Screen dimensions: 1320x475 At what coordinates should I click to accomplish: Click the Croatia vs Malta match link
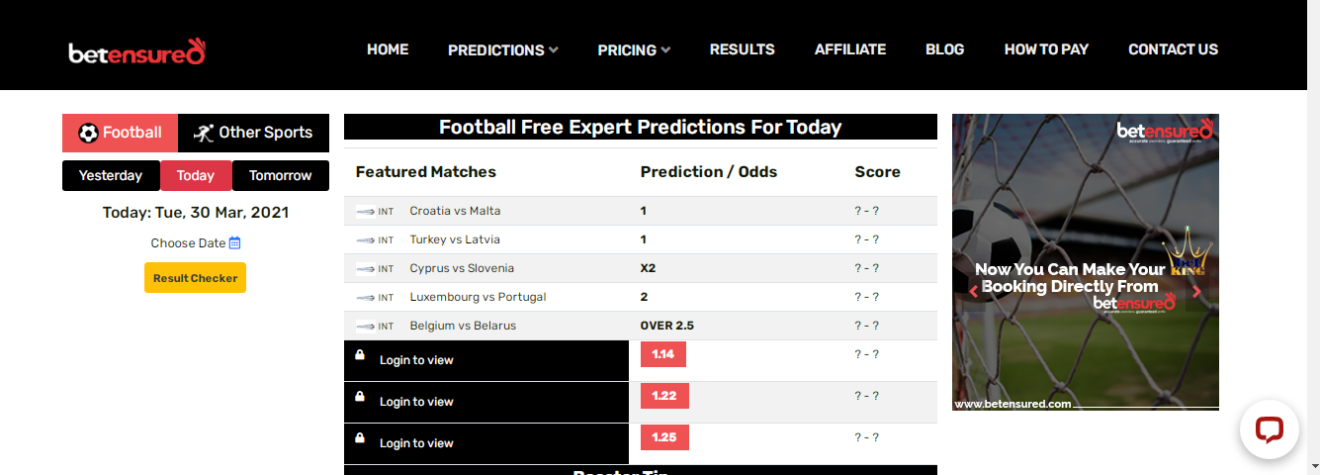[455, 211]
